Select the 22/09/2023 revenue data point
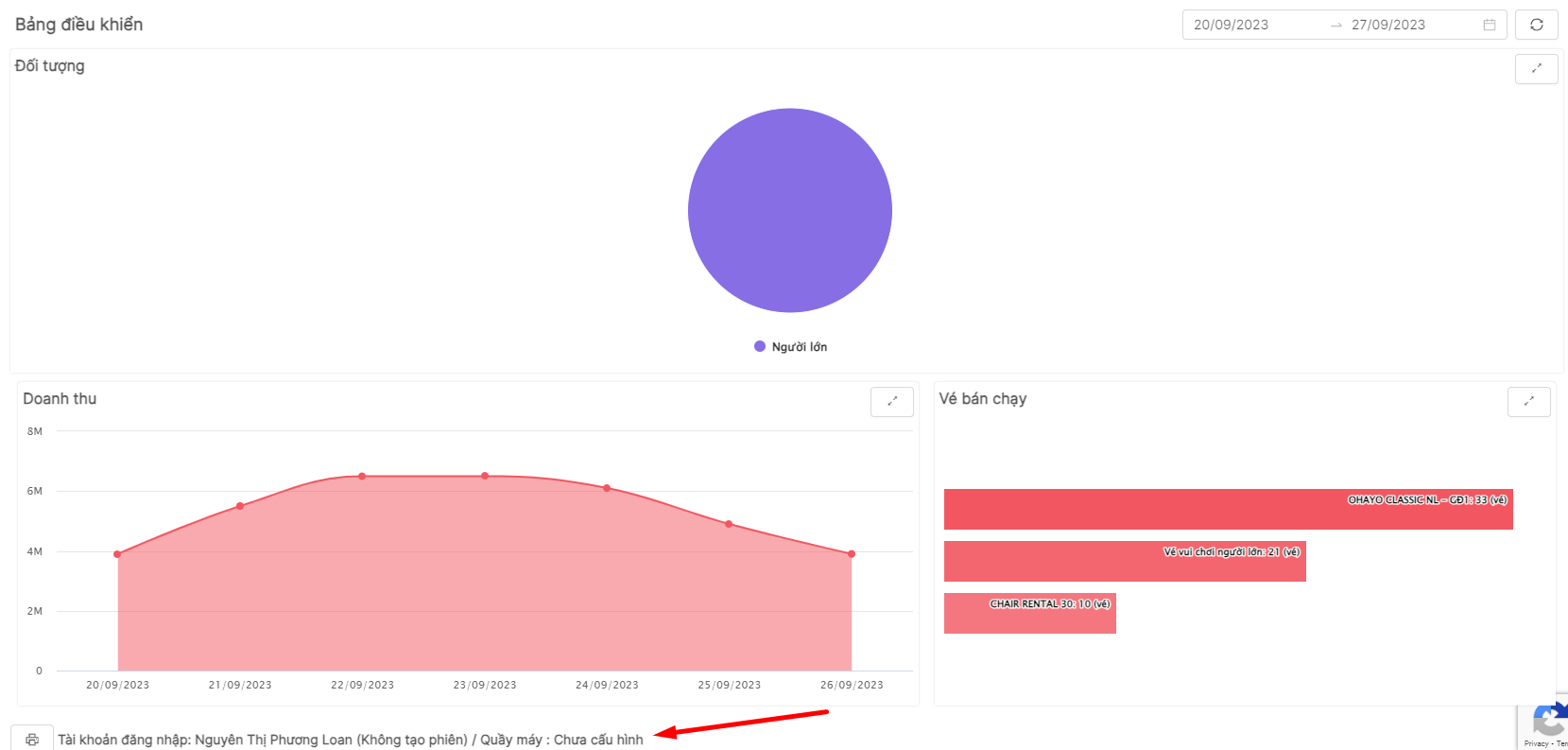The image size is (1568, 750). pyautogui.click(x=362, y=476)
